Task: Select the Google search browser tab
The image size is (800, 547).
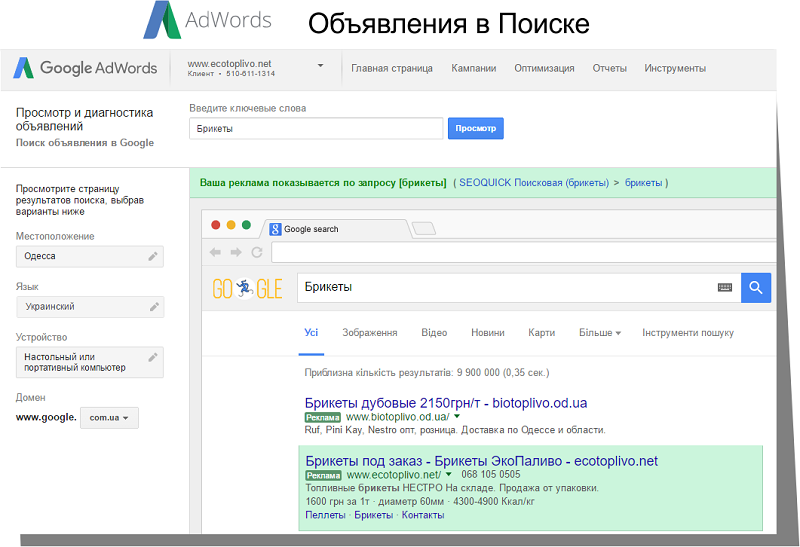Action: [x=334, y=229]
